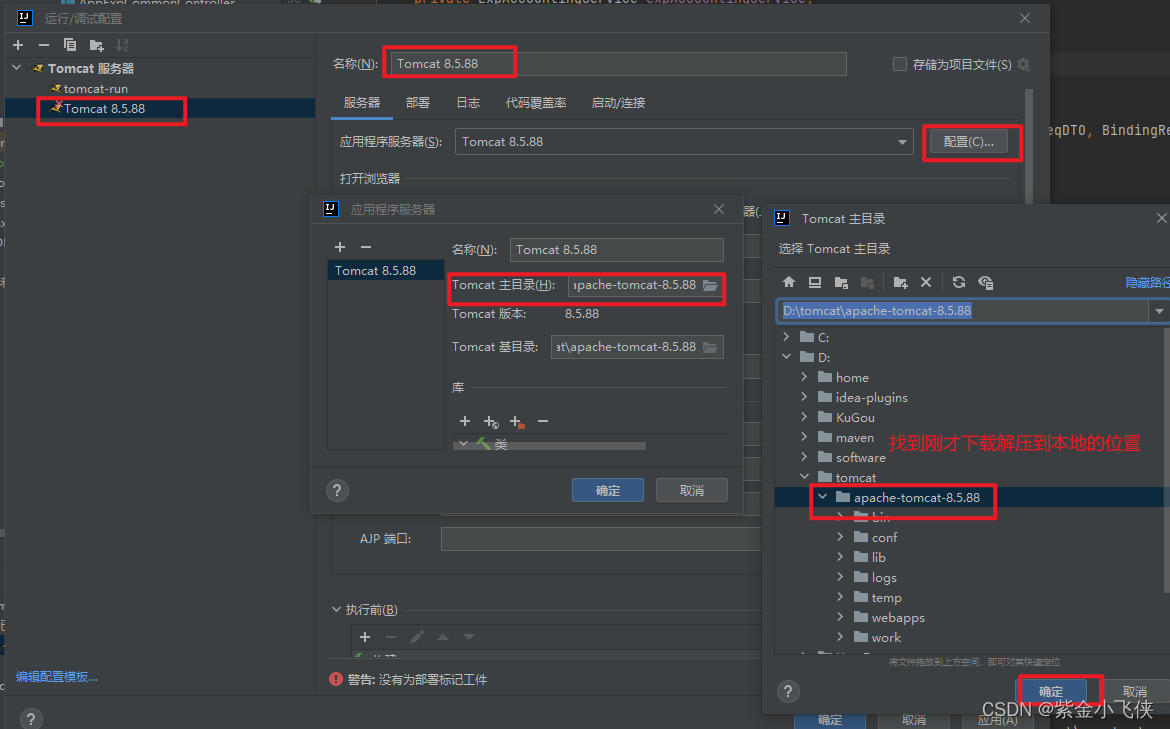Screen dimensions: 1170x729
Task: Click the add-directory plus icon under 库
Action: click(x=516, y=422)
